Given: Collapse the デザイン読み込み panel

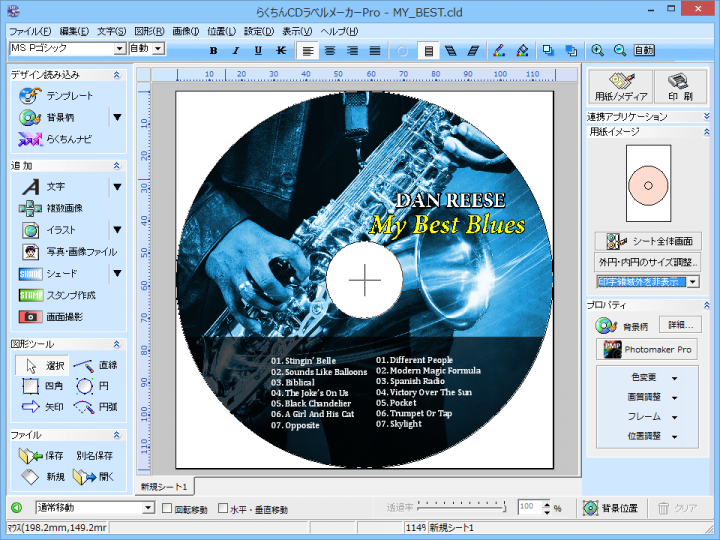Looking at the screenshot, I should pyautogui.click(x=117, y=75).
